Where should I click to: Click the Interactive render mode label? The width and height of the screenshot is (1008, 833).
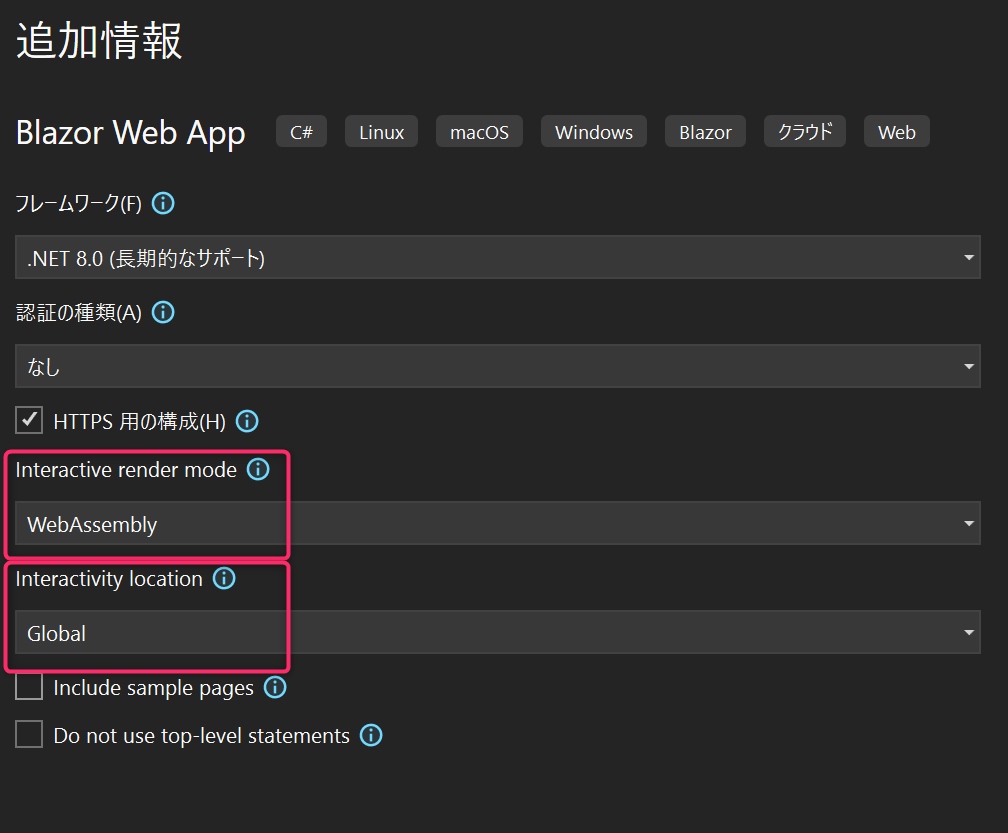tap(126, 470)
